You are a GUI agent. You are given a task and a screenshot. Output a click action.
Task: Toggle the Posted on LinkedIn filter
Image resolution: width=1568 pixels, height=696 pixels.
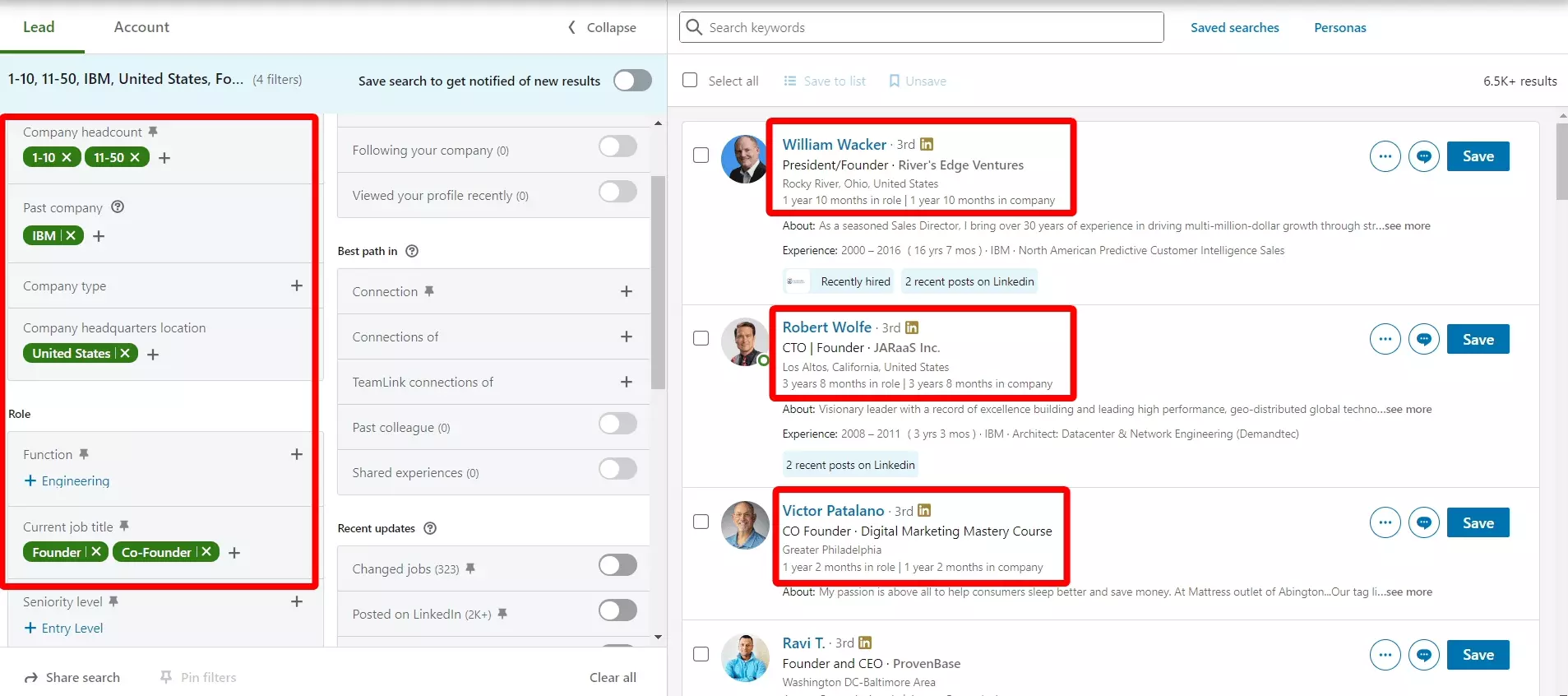coord(617,610)
